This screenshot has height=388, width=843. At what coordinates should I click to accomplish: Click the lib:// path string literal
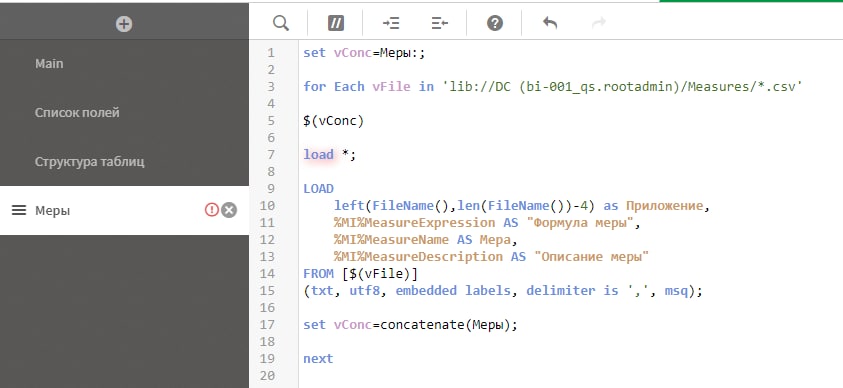click(x=622, y=87)
